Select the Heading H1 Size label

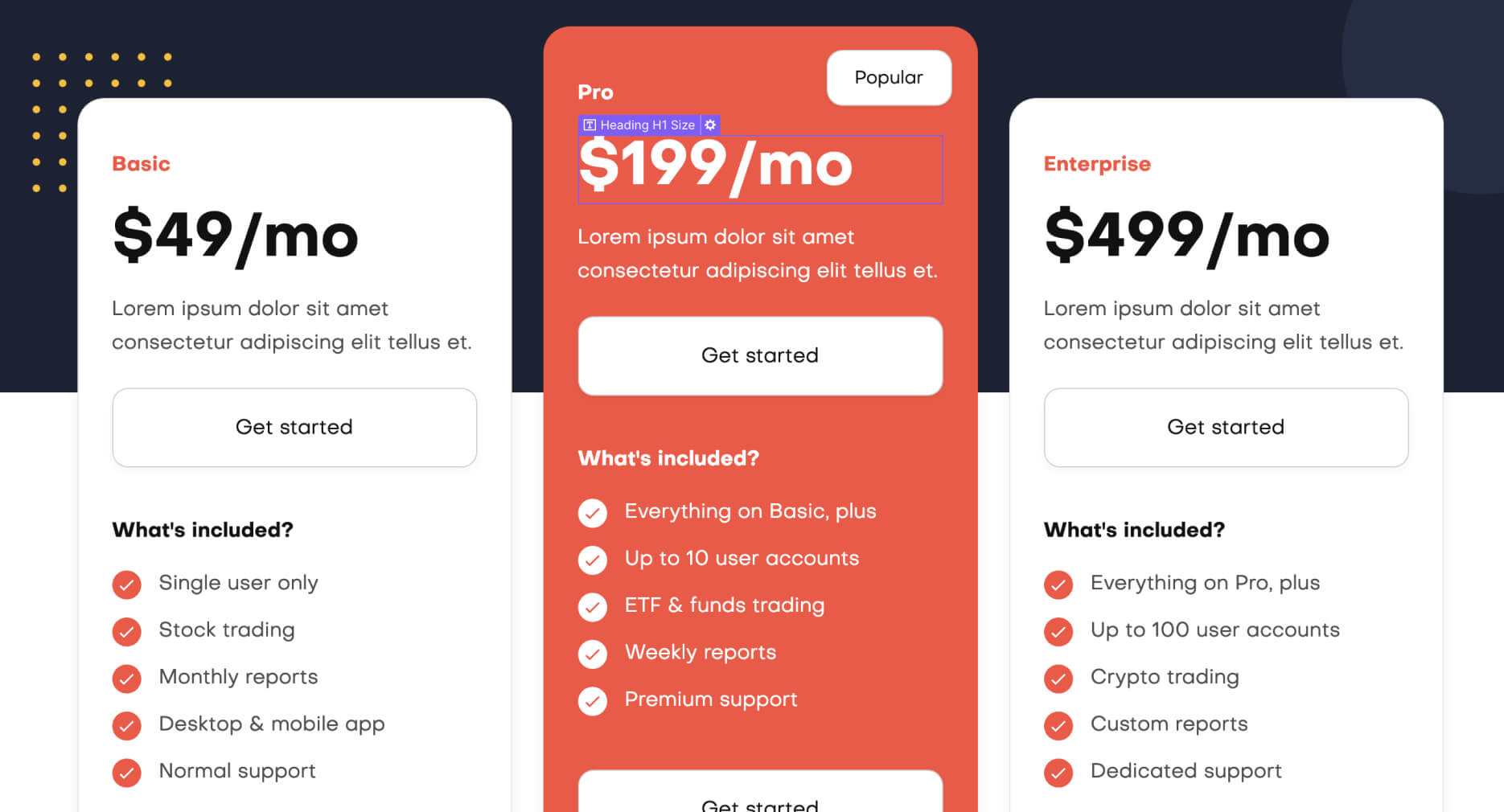tap(643, 125)
